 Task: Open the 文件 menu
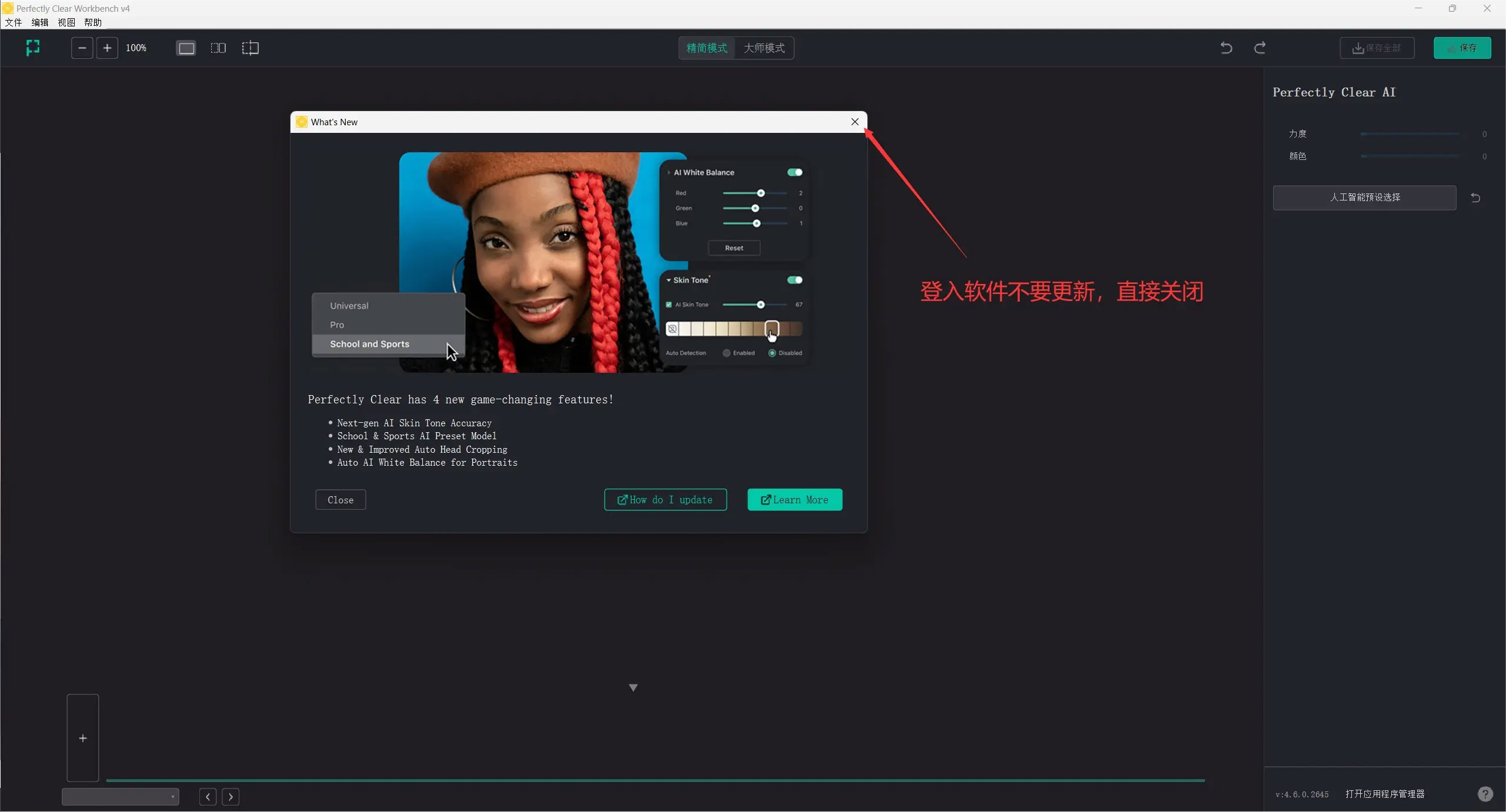14,22
